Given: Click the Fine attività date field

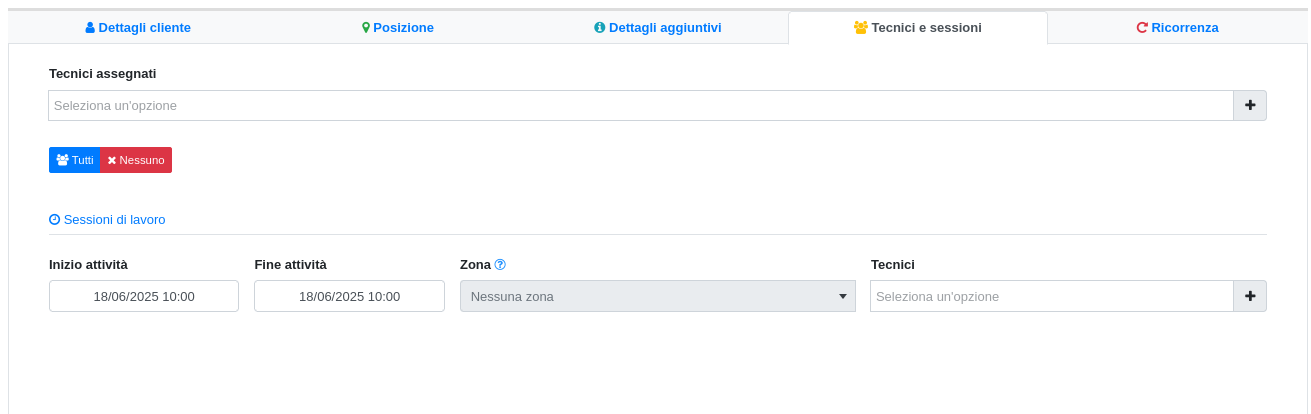Looking at the screenshot, I should click(349, 296).
